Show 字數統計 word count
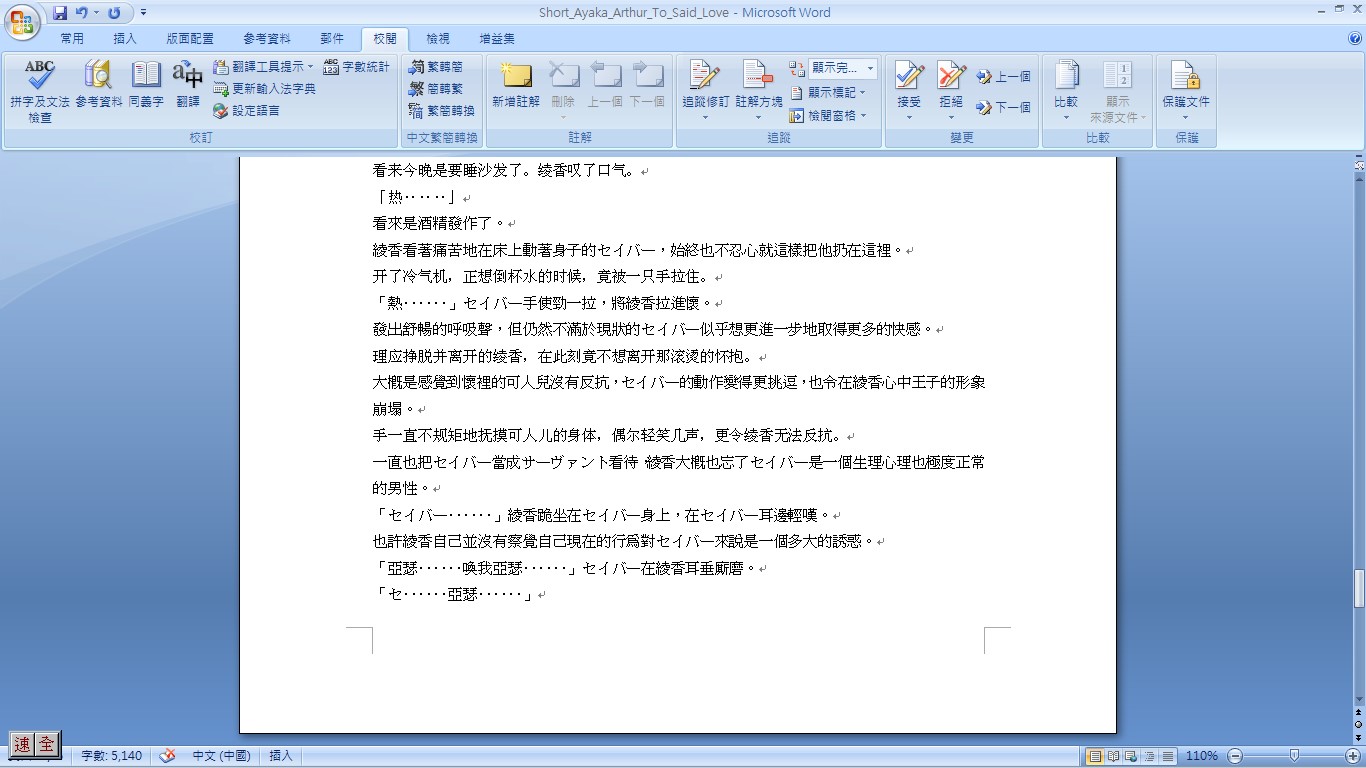Screen dimensions: 1366x768 tap(356, 67)
